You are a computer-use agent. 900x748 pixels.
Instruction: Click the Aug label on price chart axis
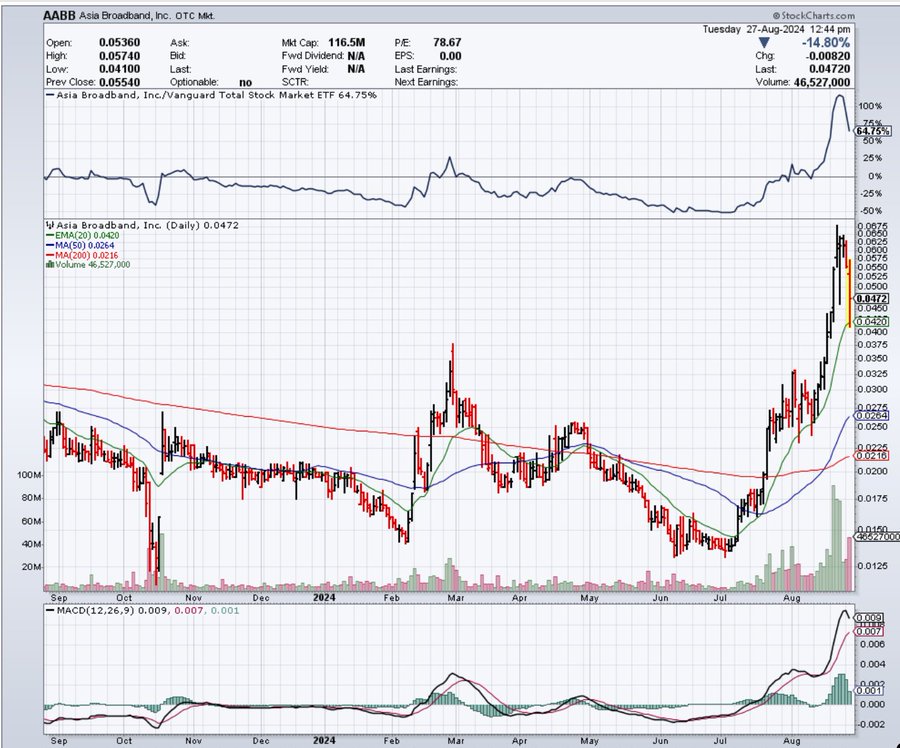(792, 598)
